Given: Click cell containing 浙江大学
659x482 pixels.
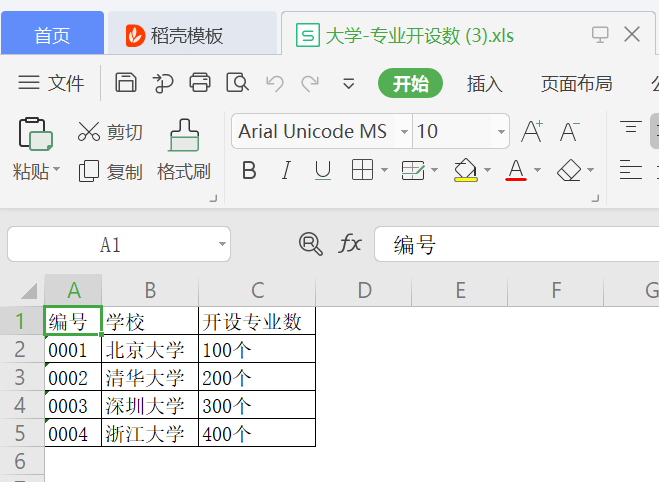Looking at the screenshot, I should coord(150,433).
